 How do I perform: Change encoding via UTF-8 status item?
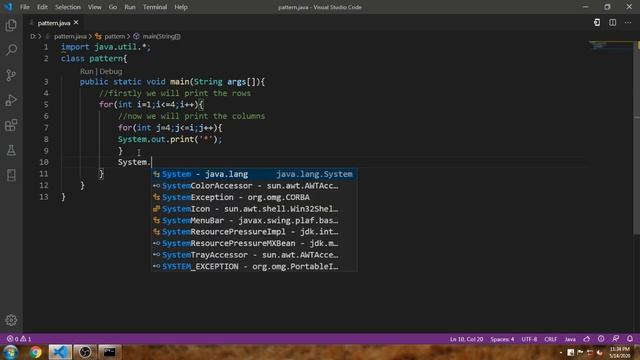529,339
